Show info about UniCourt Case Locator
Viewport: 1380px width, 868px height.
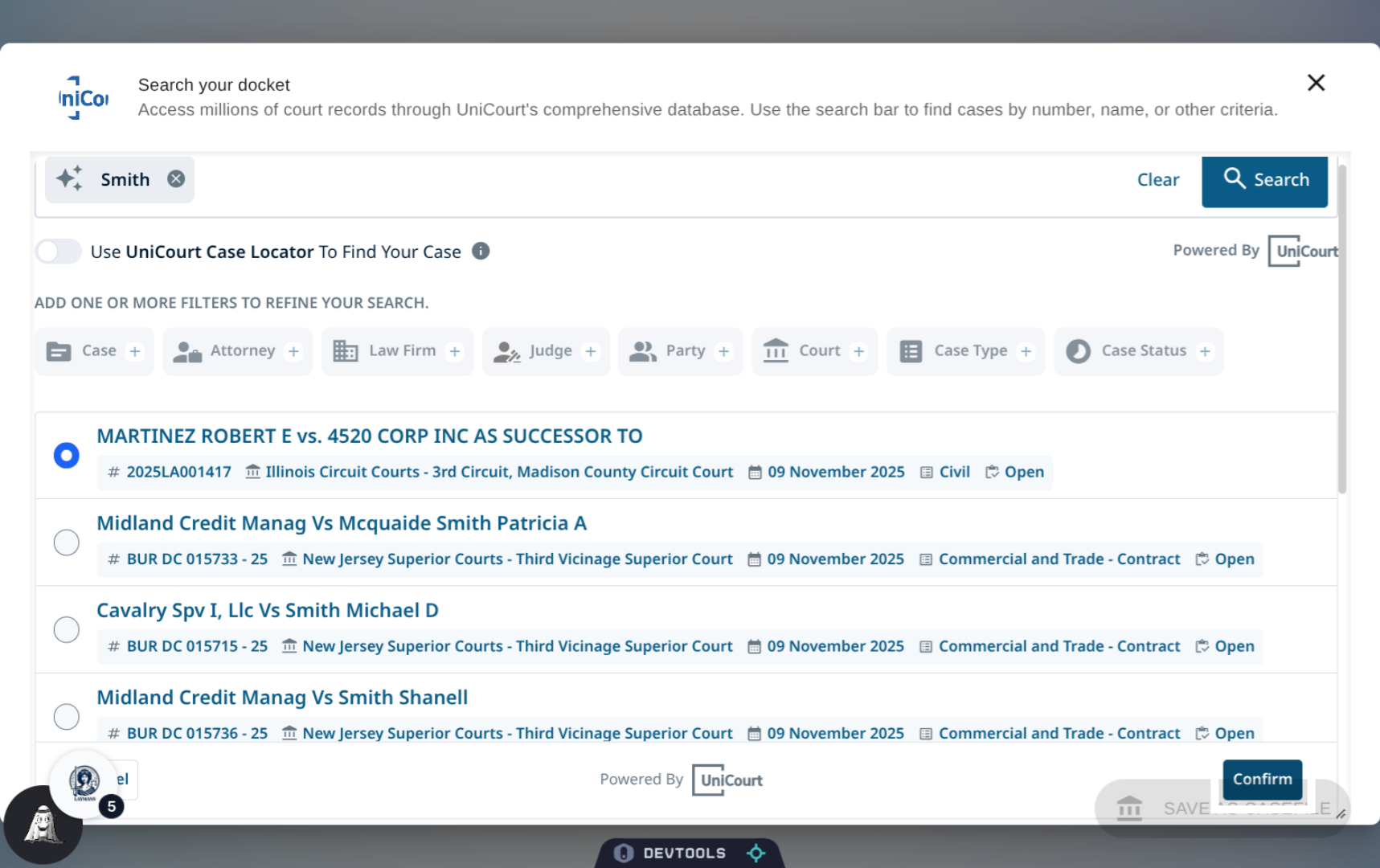point(481,252)
